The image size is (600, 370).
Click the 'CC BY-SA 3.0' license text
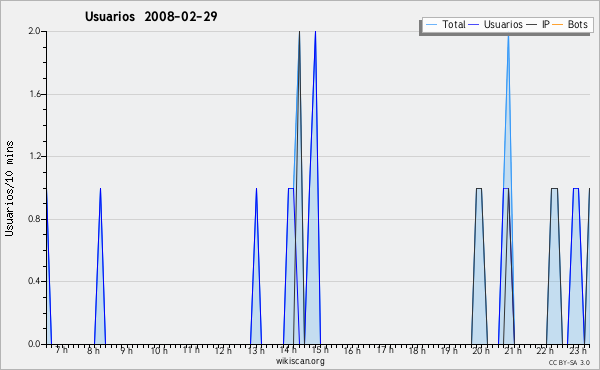[x=569, y=363]
